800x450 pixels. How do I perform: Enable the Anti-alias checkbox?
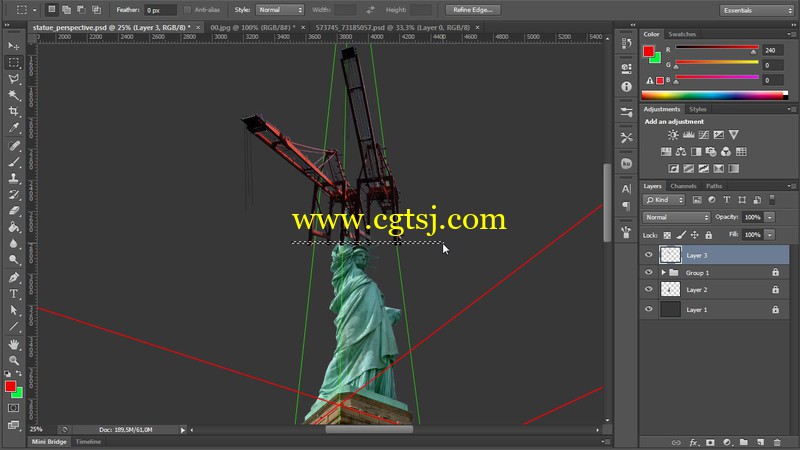click(x=187, y=10)
